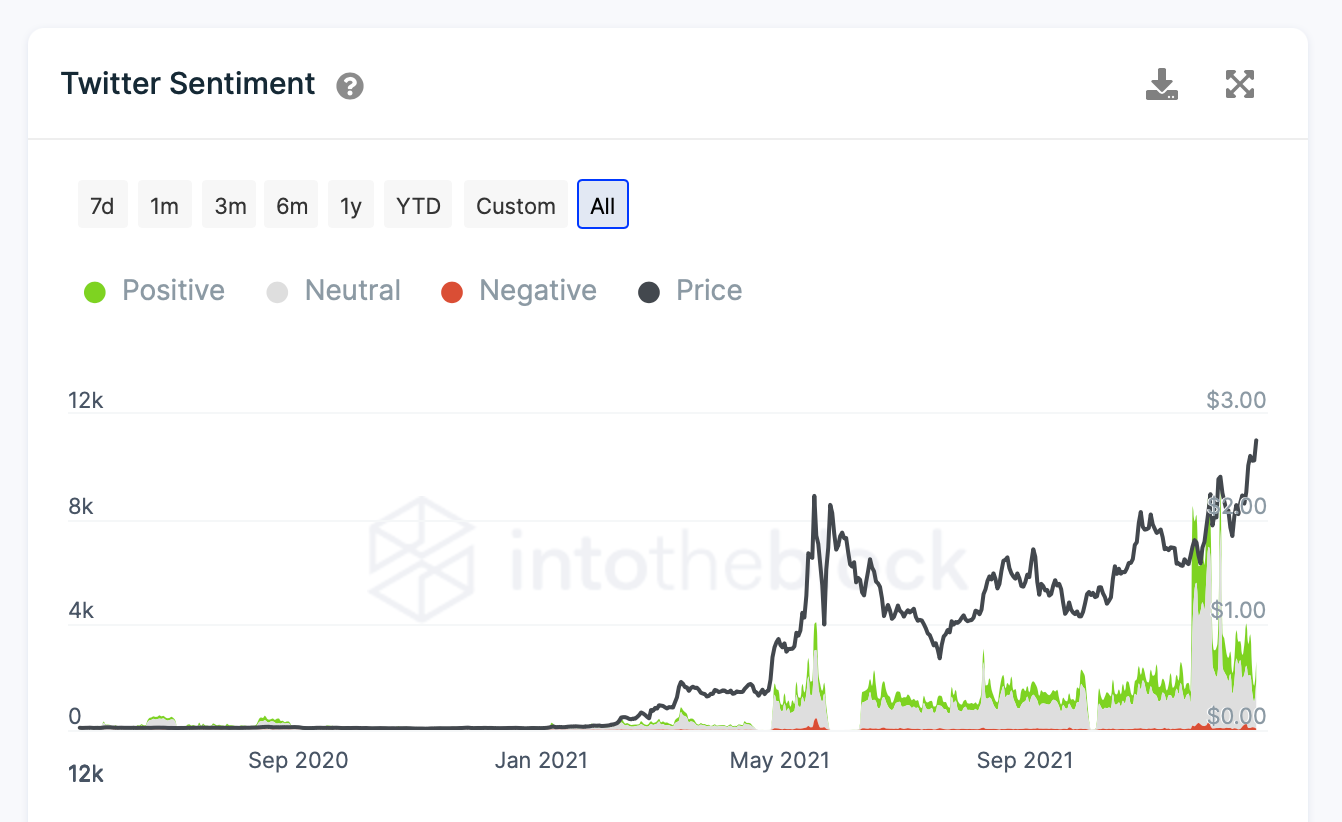Select the 1m time range
This screenshot has height=822, width=1342.
[164, 205]
